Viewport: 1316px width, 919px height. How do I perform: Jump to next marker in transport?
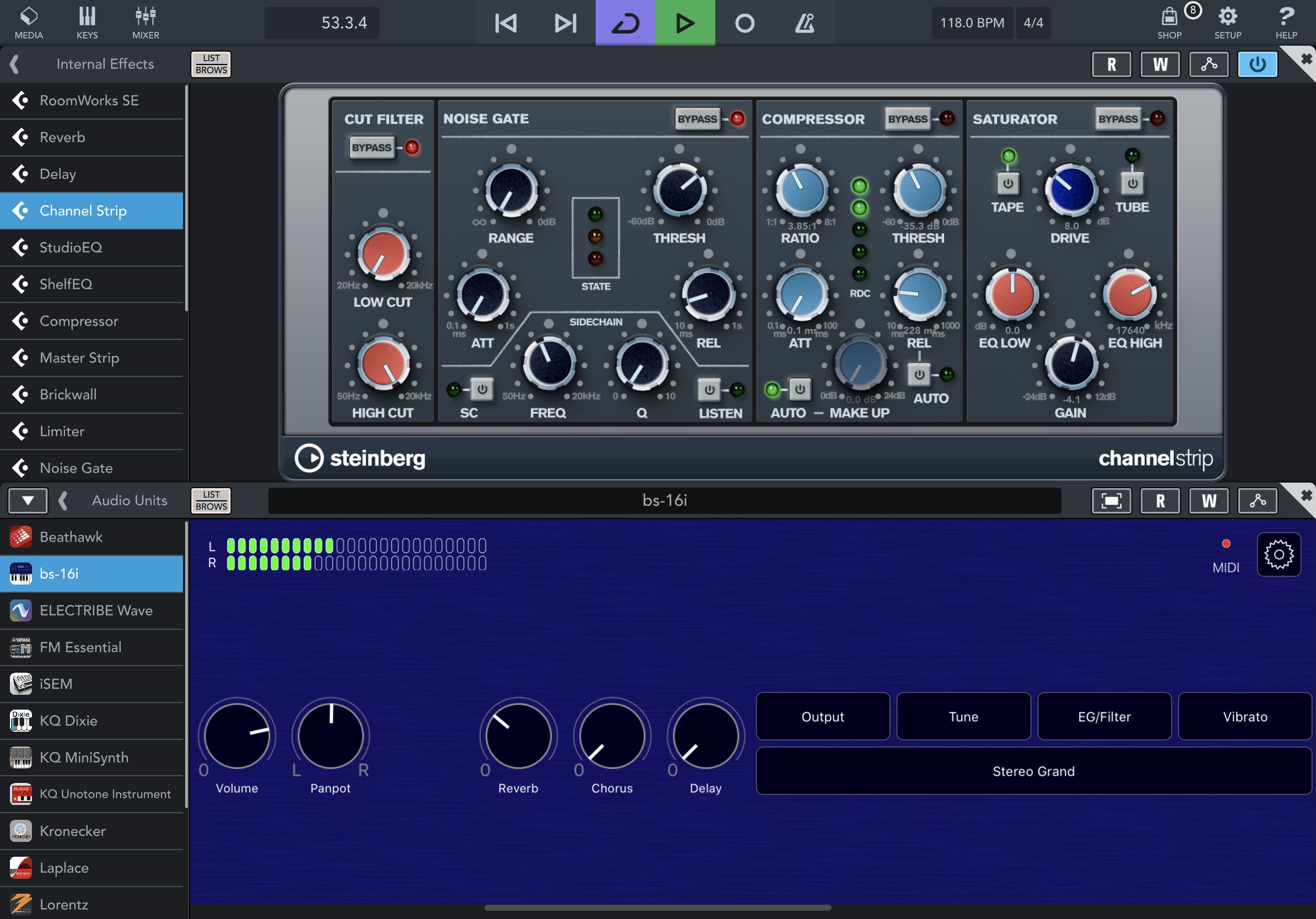pyautogui.click(x=565, y=23)
